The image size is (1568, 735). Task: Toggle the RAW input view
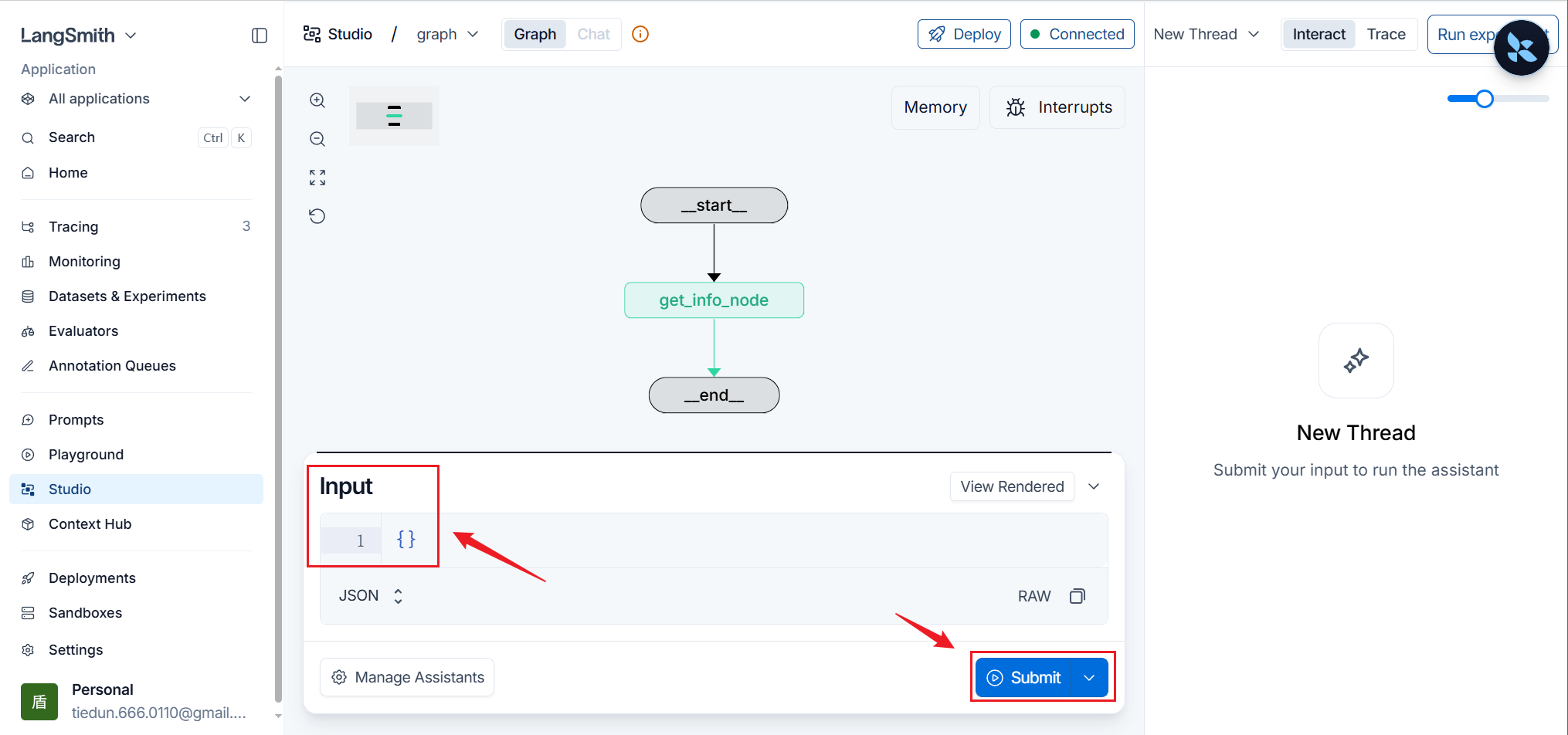pyautogui.click(x=1034, y=596)
